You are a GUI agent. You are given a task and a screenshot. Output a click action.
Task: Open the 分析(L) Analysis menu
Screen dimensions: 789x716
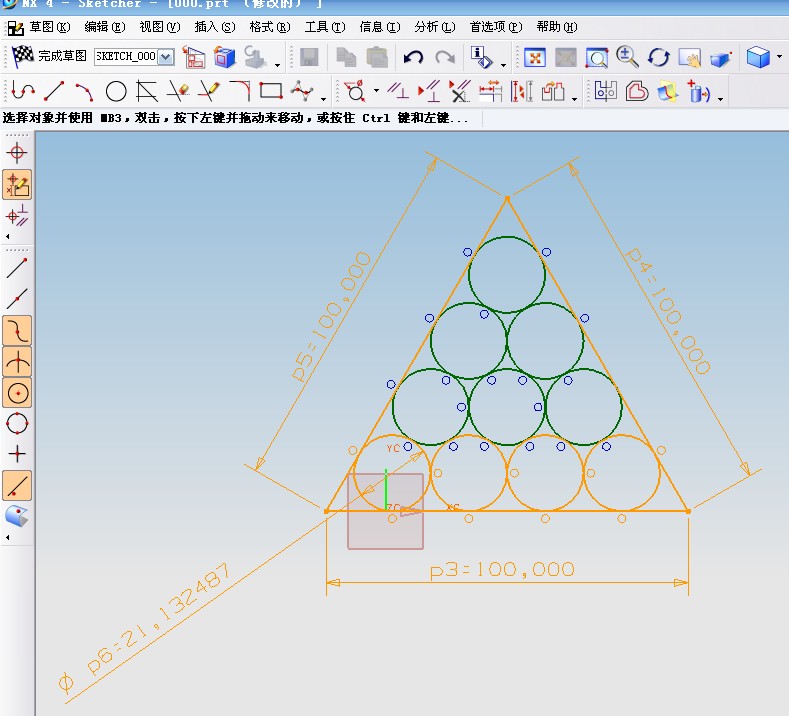tap(435, 27)
